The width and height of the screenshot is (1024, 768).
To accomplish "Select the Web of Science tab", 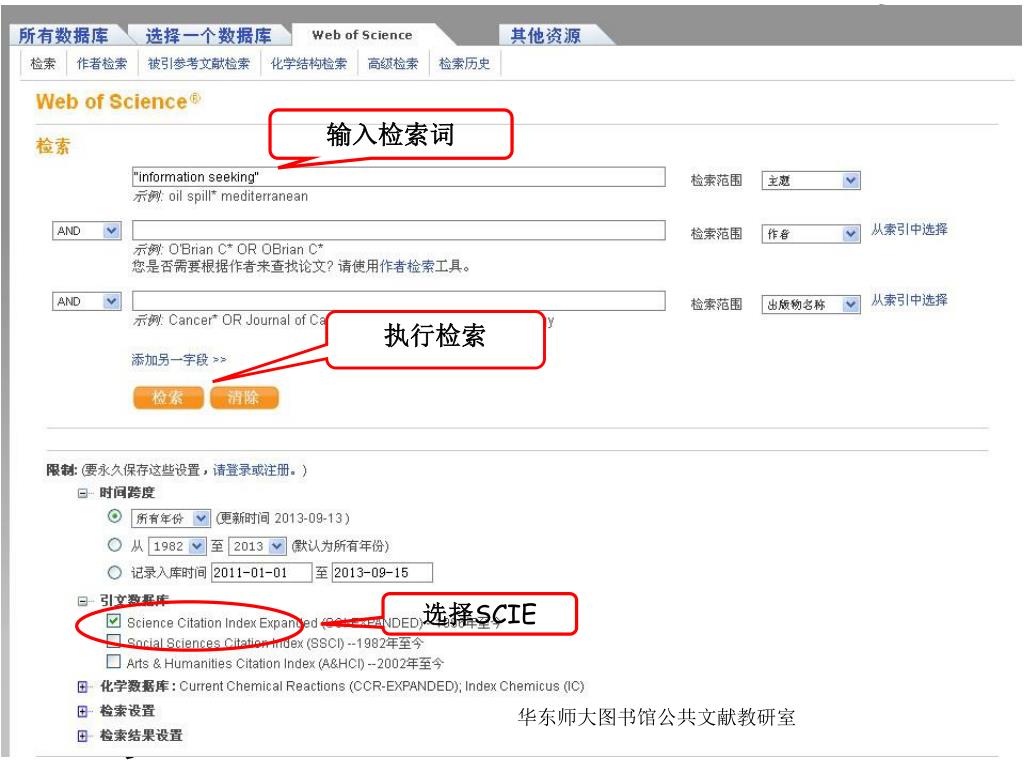I will click(362, 35).
